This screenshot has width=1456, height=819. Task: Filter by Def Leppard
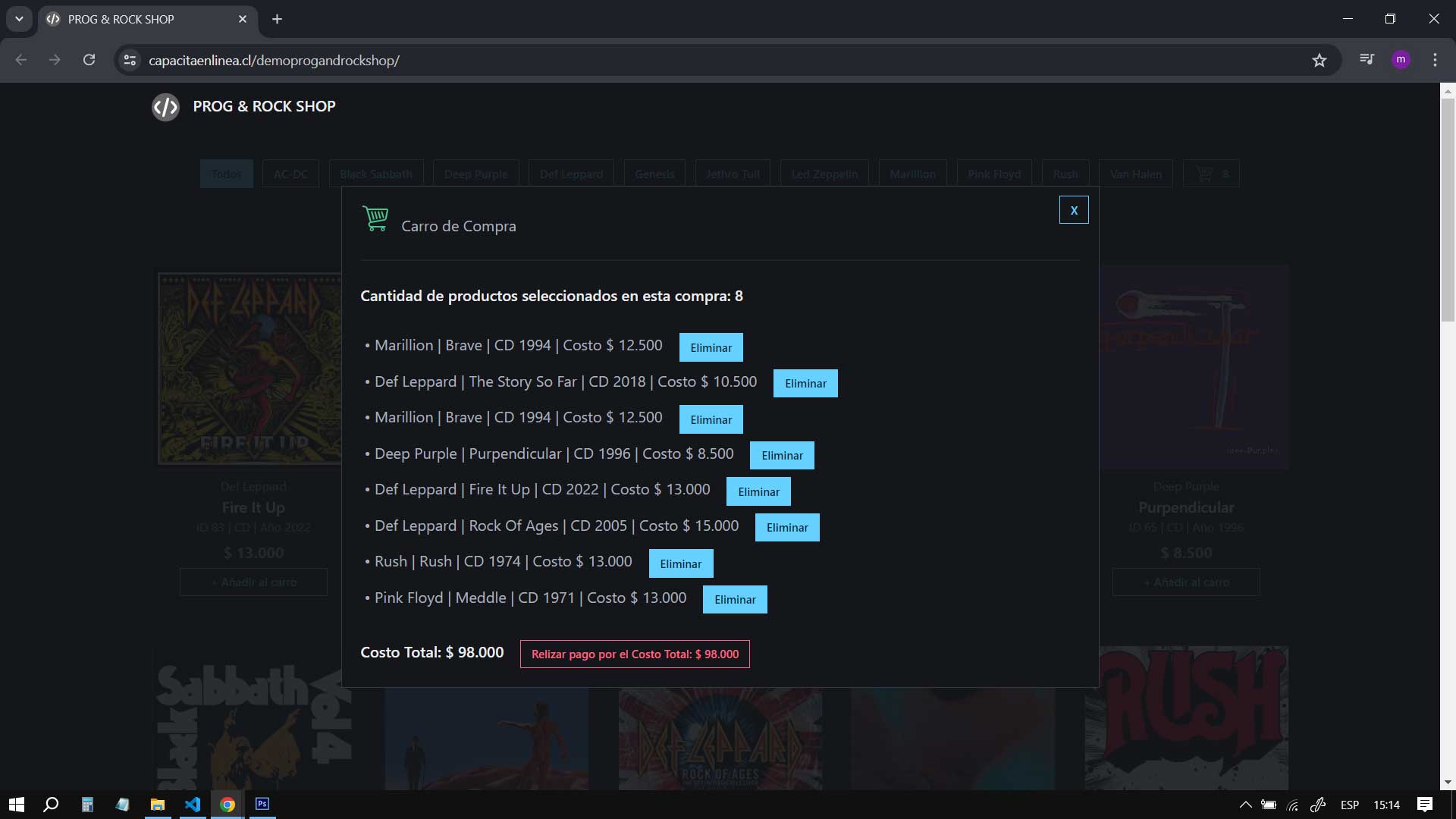[x=572, y=174]
